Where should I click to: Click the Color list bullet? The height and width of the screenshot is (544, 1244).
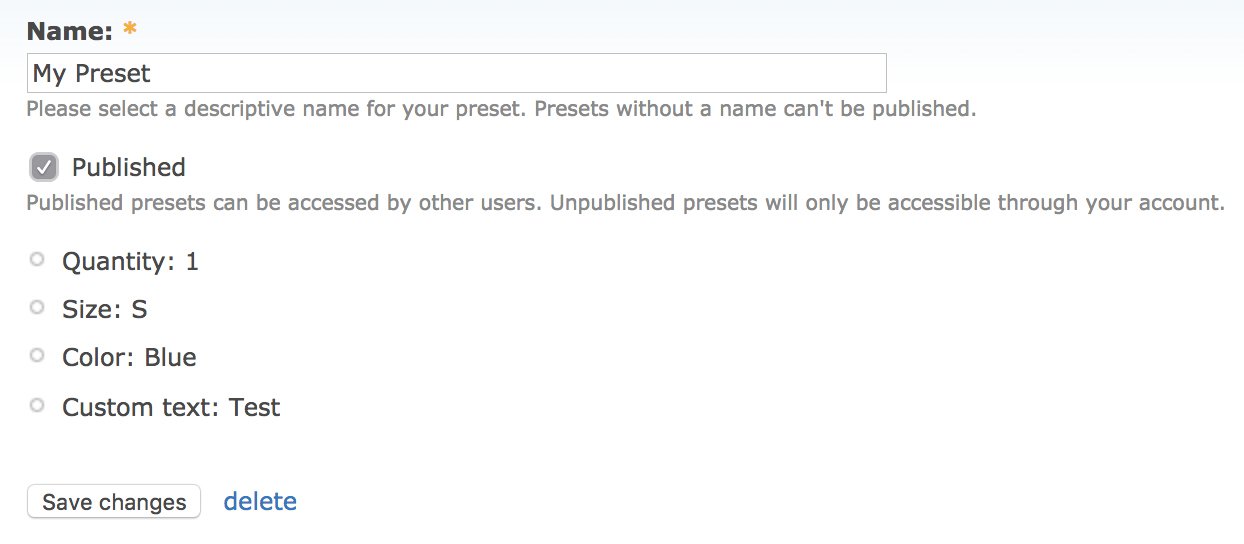tap(37, 356)
